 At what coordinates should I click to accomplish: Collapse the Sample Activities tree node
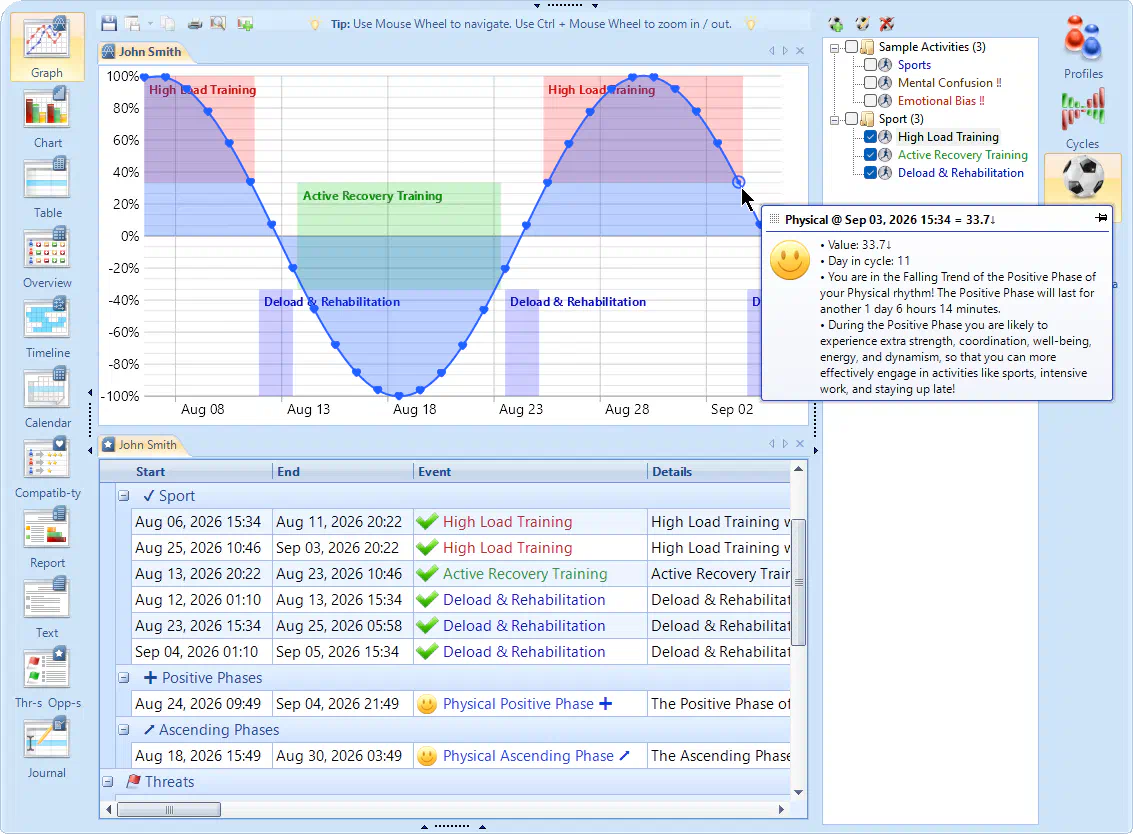point(835,48)
